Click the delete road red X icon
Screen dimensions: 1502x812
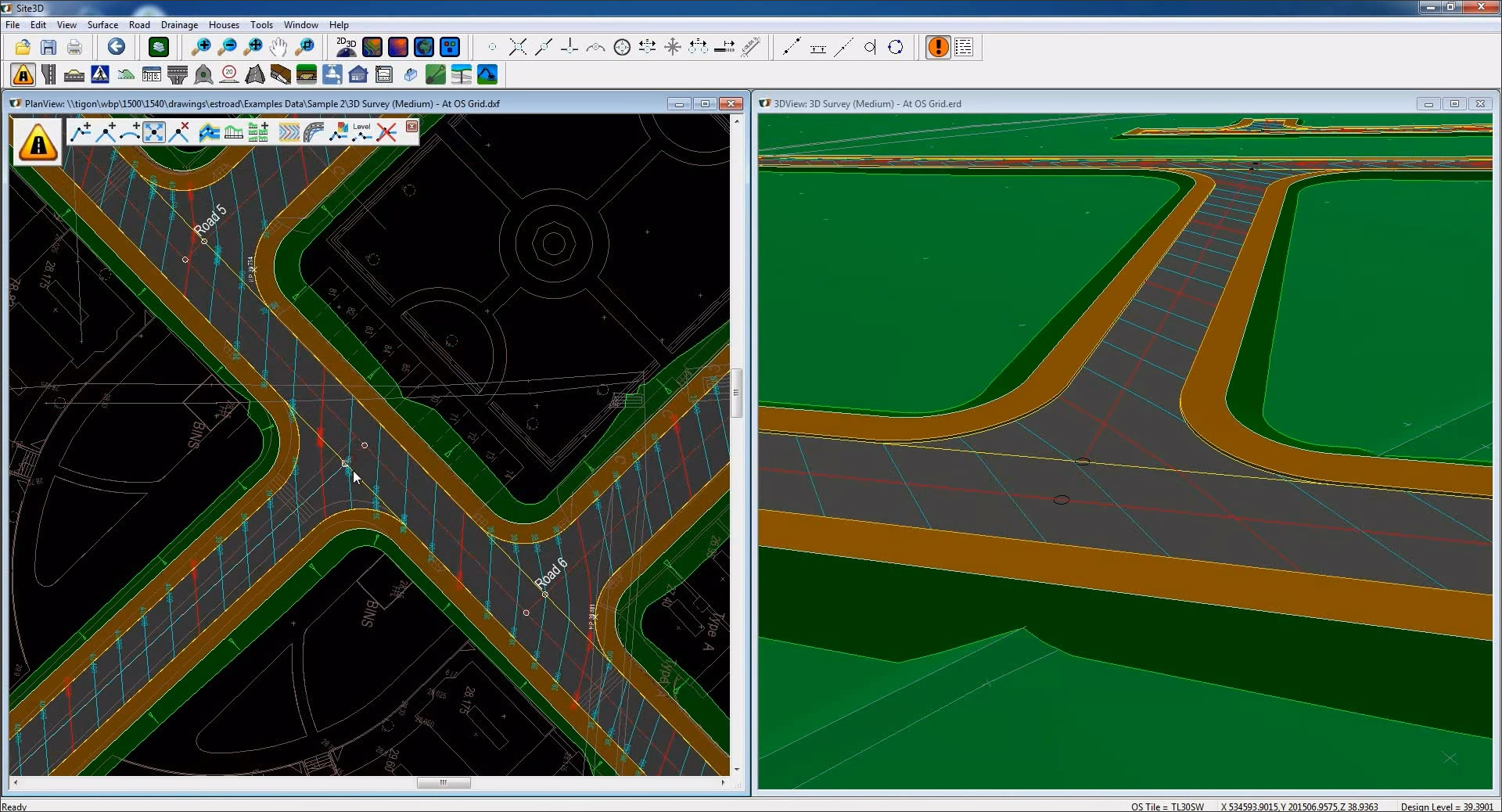(x=386, y=131)
